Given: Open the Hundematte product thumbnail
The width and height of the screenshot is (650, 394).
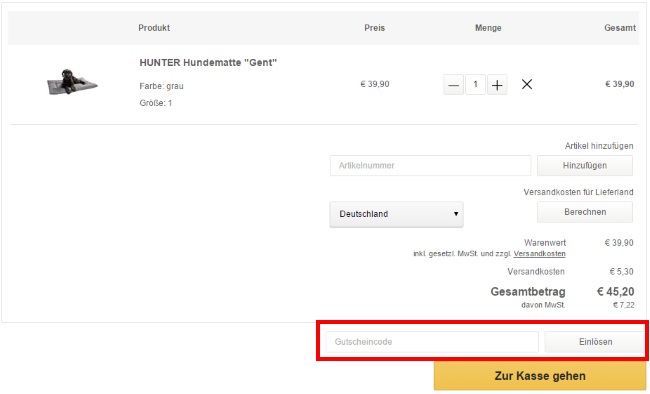Looking at the screenshot, I should point(73,82).
